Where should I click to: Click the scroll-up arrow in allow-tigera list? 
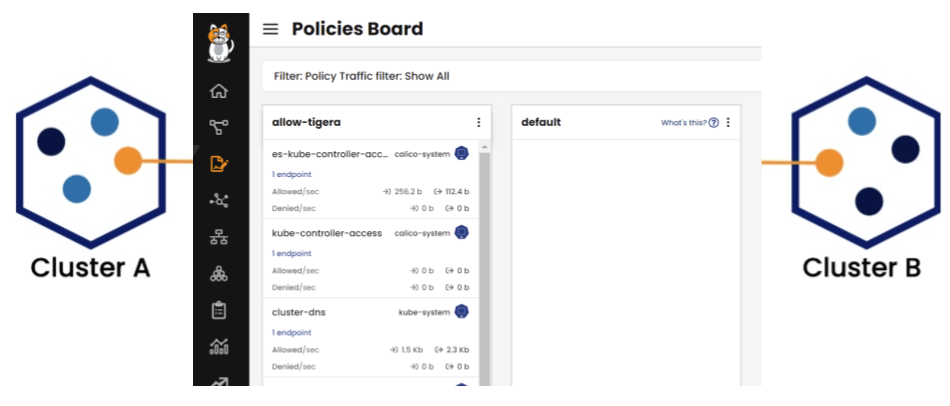484,147
